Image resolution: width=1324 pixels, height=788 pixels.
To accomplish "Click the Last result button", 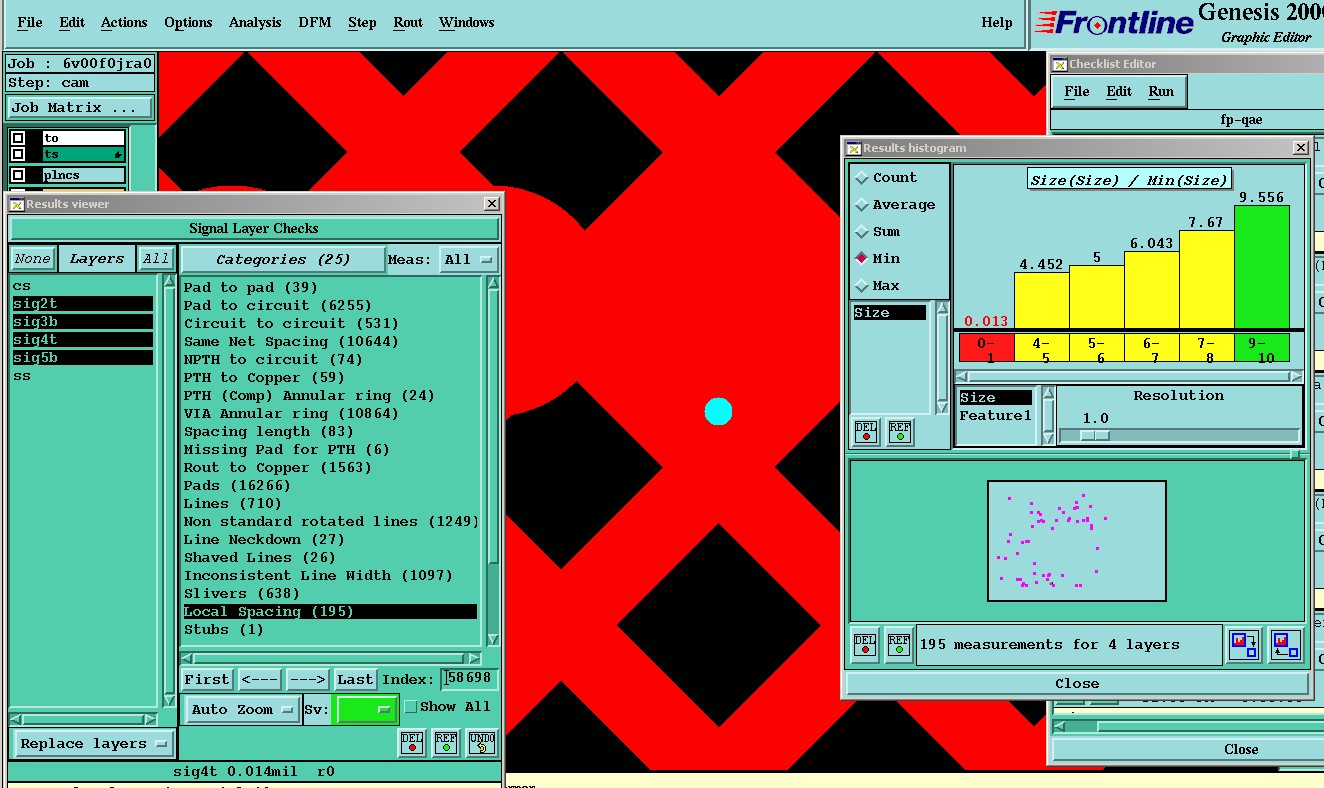I will point(355,679).
